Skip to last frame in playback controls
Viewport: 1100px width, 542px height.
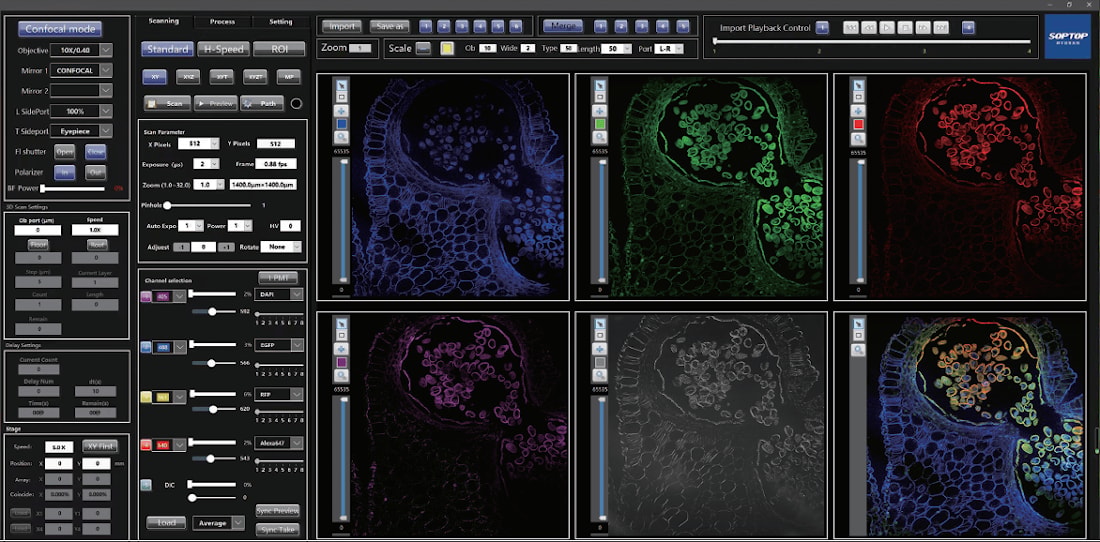point(940,28)
